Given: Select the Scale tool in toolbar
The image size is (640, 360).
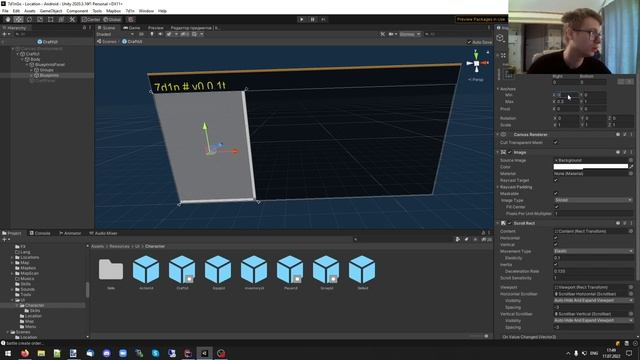Looking at the screenshot, I should tap(40, 20).
